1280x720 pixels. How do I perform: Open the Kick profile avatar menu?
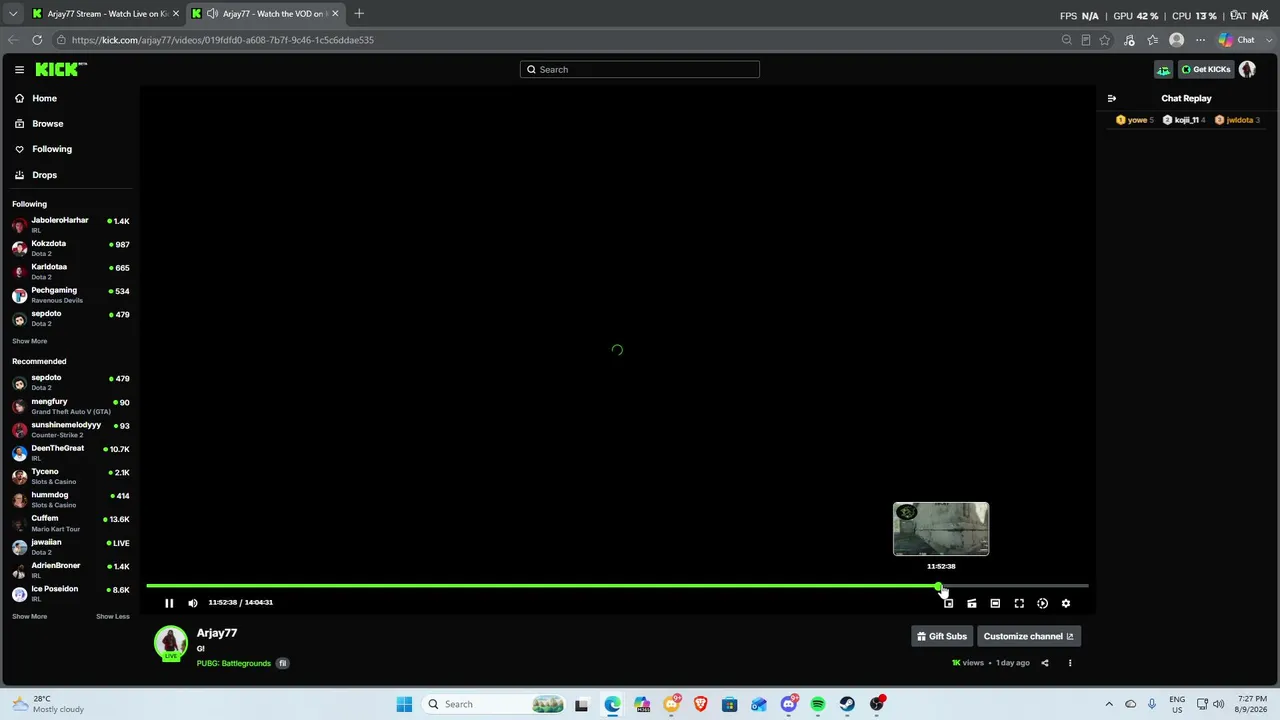(1247, 69)
